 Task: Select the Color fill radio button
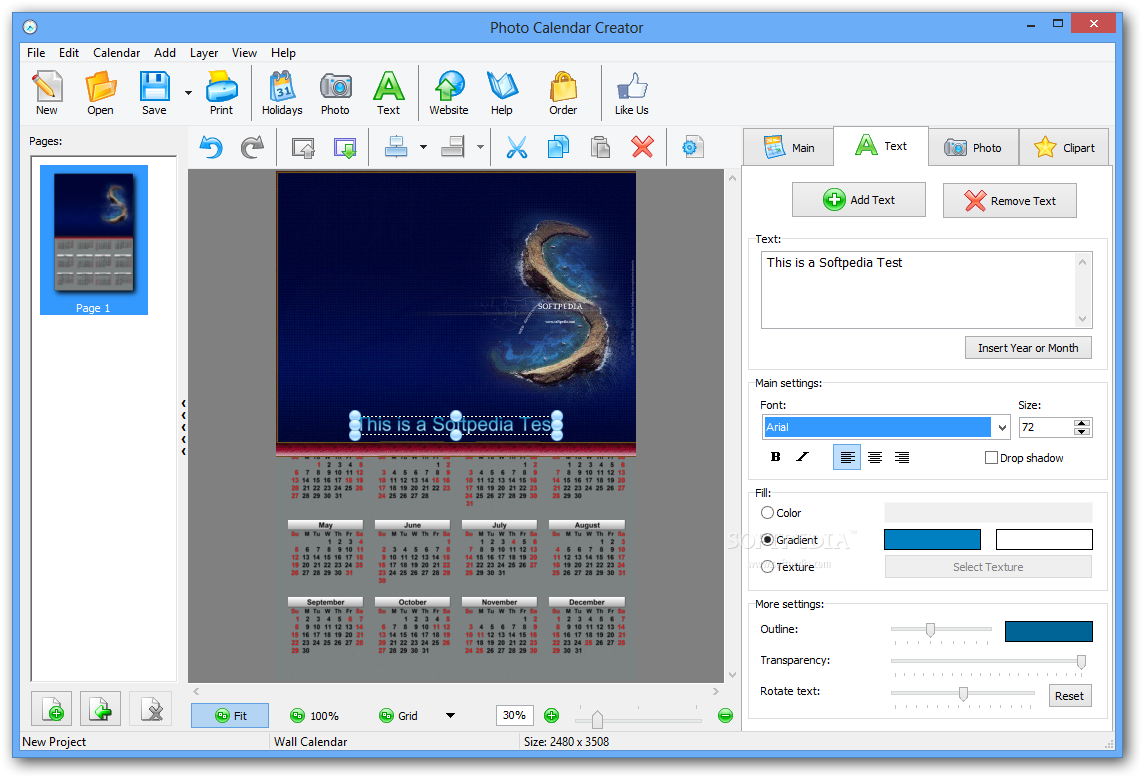click(x=768, y=513)
